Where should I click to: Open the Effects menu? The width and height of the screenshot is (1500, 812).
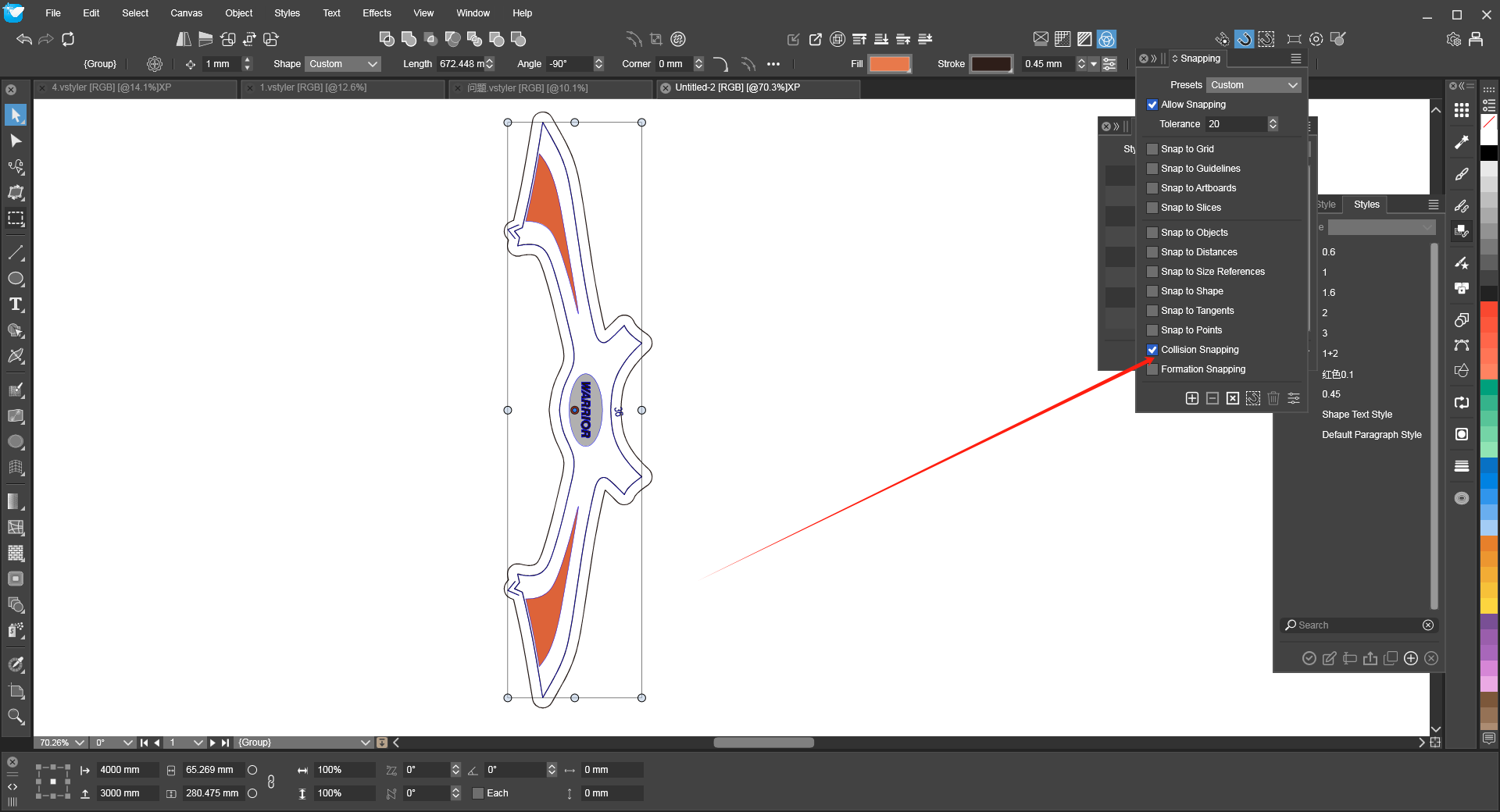(x=377, y=13)
